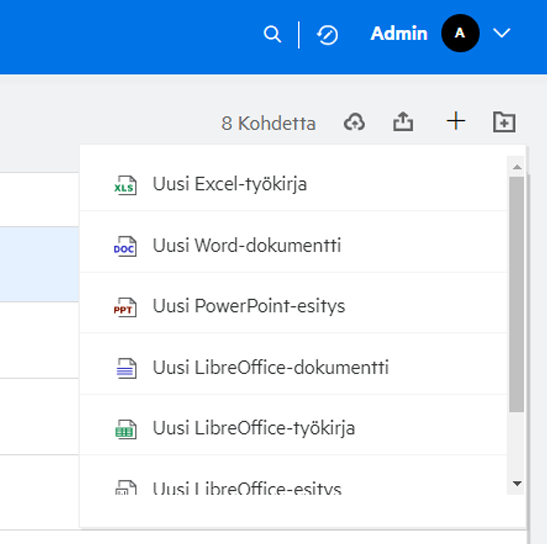Expand the Admin user menu chevron
This screenshot has height=544, width=547.
[501, 33]
